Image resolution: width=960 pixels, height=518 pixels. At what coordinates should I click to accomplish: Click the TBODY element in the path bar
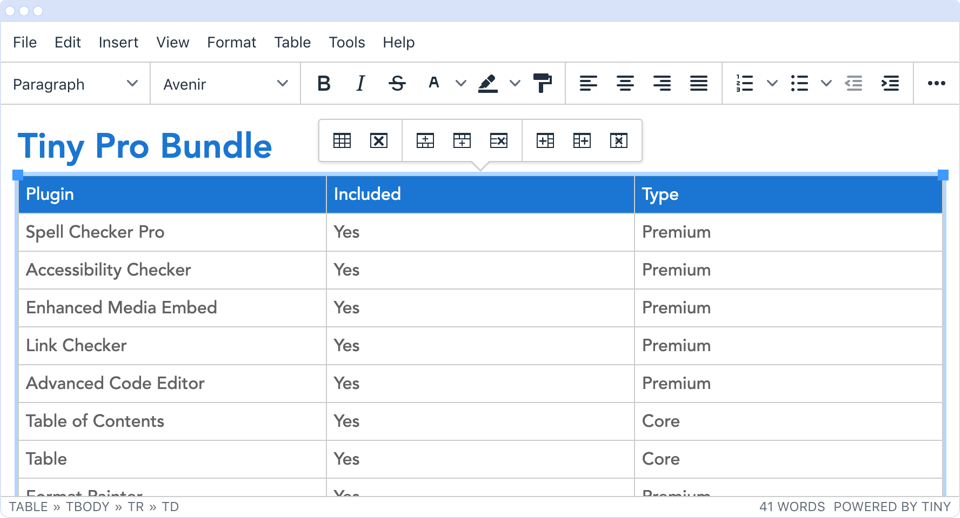[89, 507]
